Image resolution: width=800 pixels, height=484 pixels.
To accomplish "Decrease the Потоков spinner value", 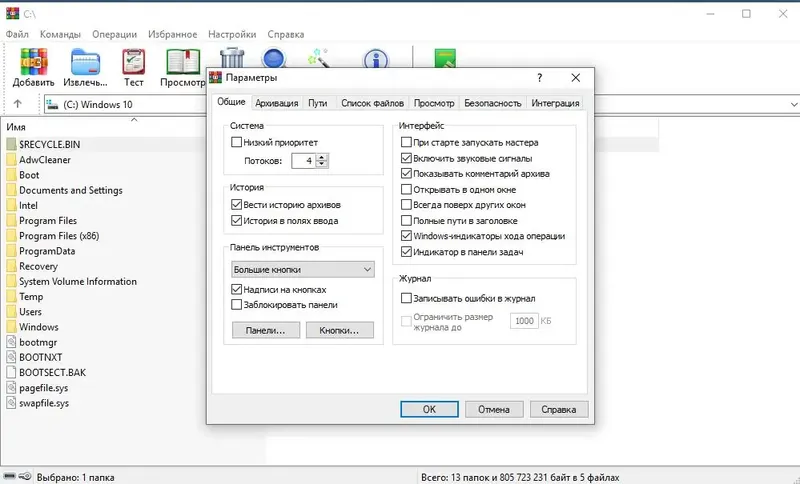I will point(321,164).
